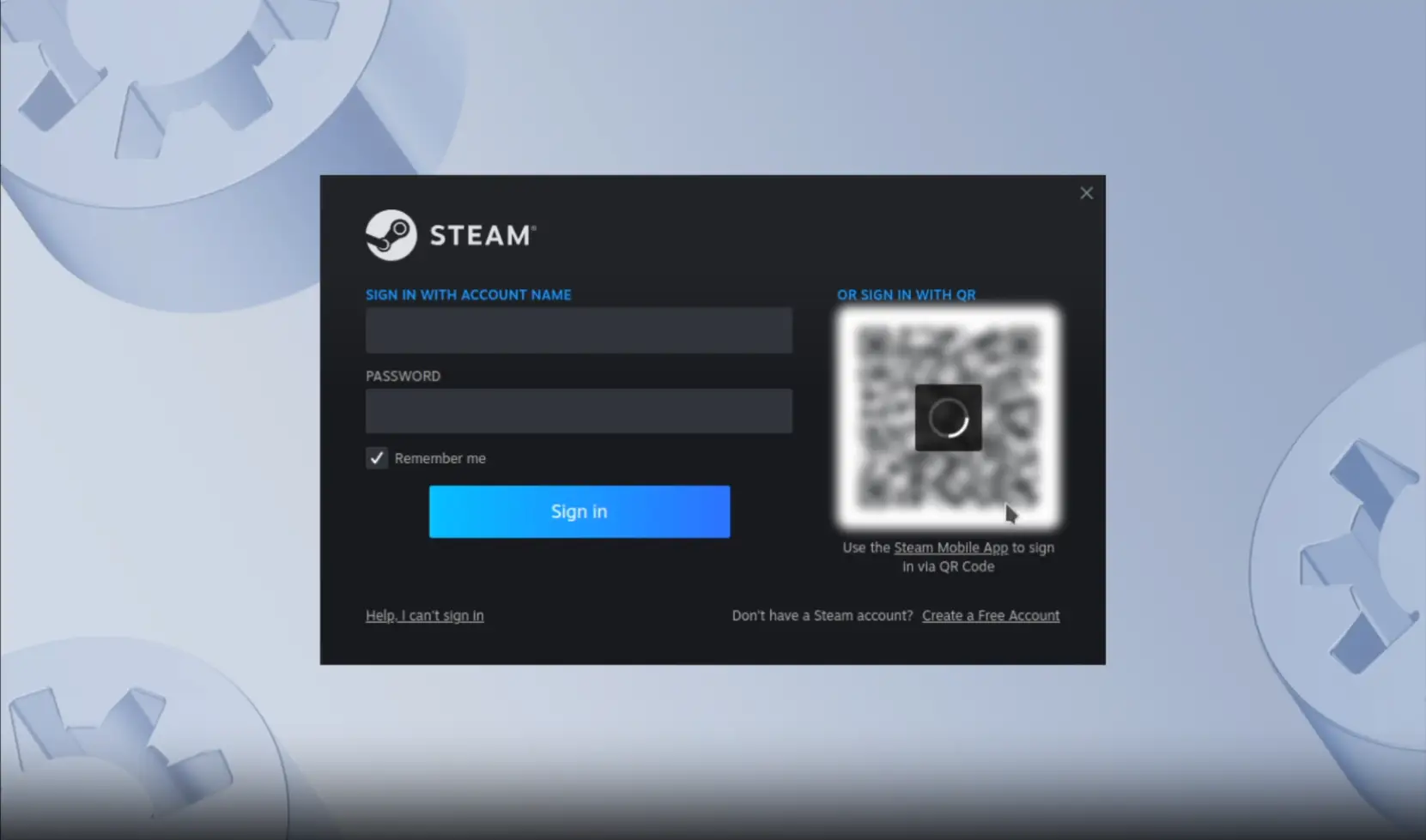The width and height of the screenshot is (1426, 840).
Task: Click the gear graphic on right edge background
Action: 1356,558
